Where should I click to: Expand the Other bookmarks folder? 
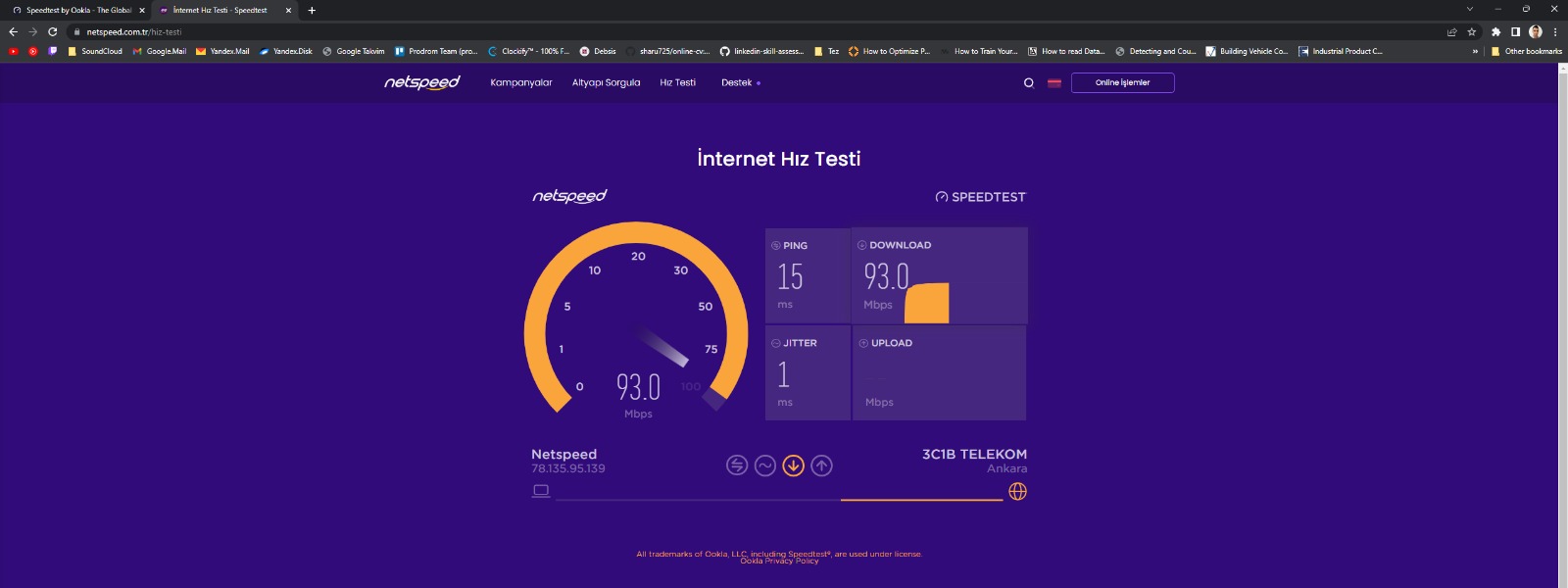point(1526,51)
